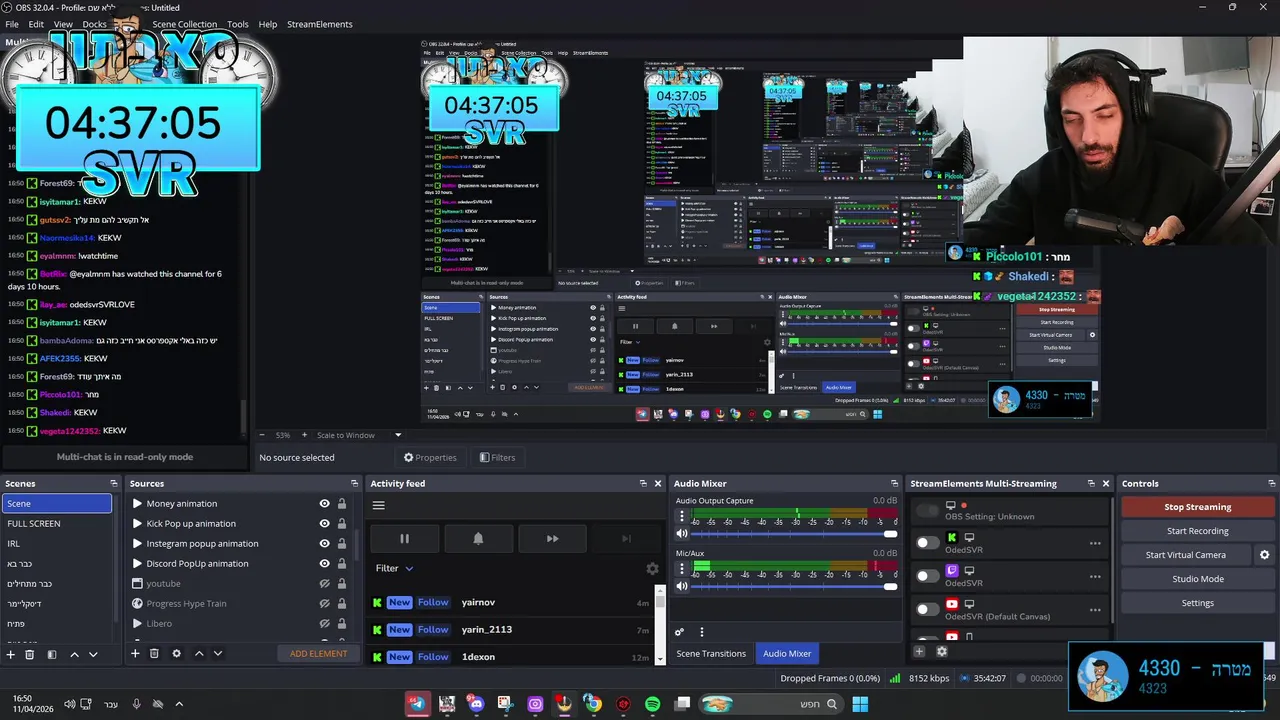Viewport: 1280px width, 720px height.
Task: Expand the Money animation group
Action: tap(137, 504)
